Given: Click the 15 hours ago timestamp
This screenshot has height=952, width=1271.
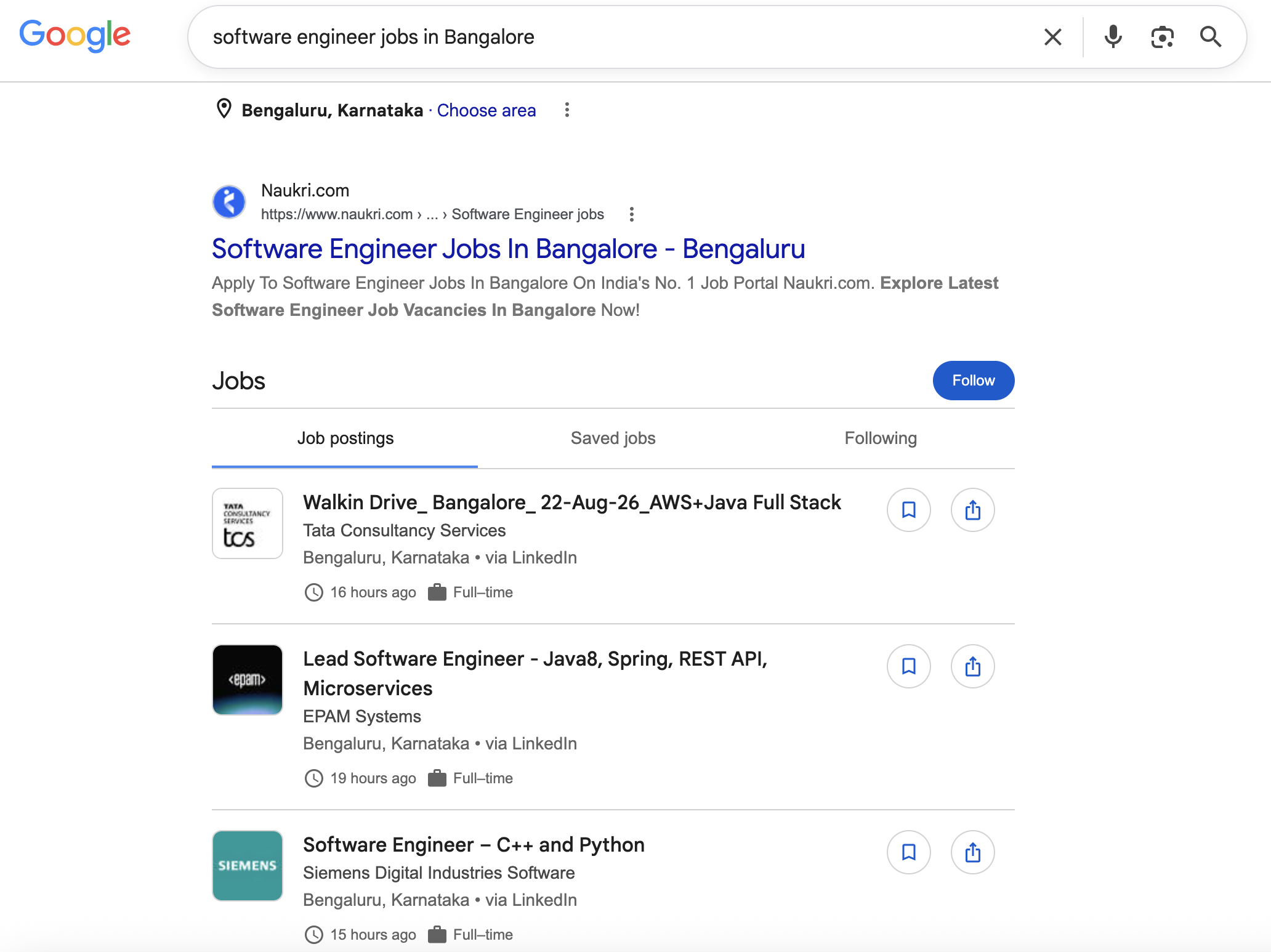Looking at the screenshot, I should [373, 935].
